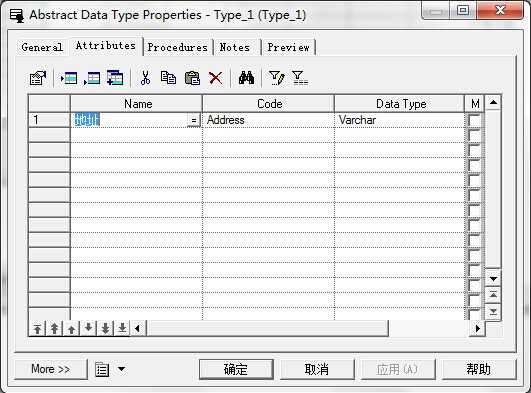This screenshot has height=393, width=531.
Task: Switch to the General tab
Action: (x=42, y=47)
